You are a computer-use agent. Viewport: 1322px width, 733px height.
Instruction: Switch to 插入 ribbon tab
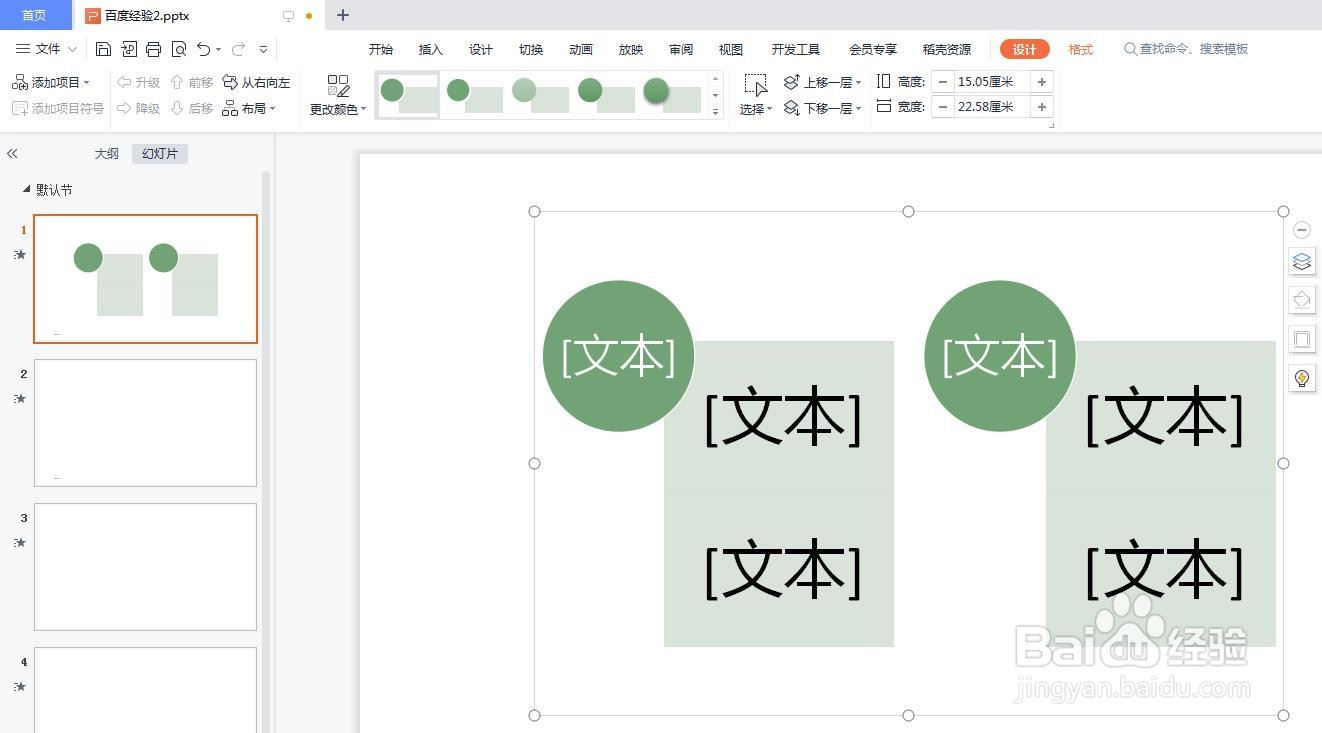(x=431, y=49)
